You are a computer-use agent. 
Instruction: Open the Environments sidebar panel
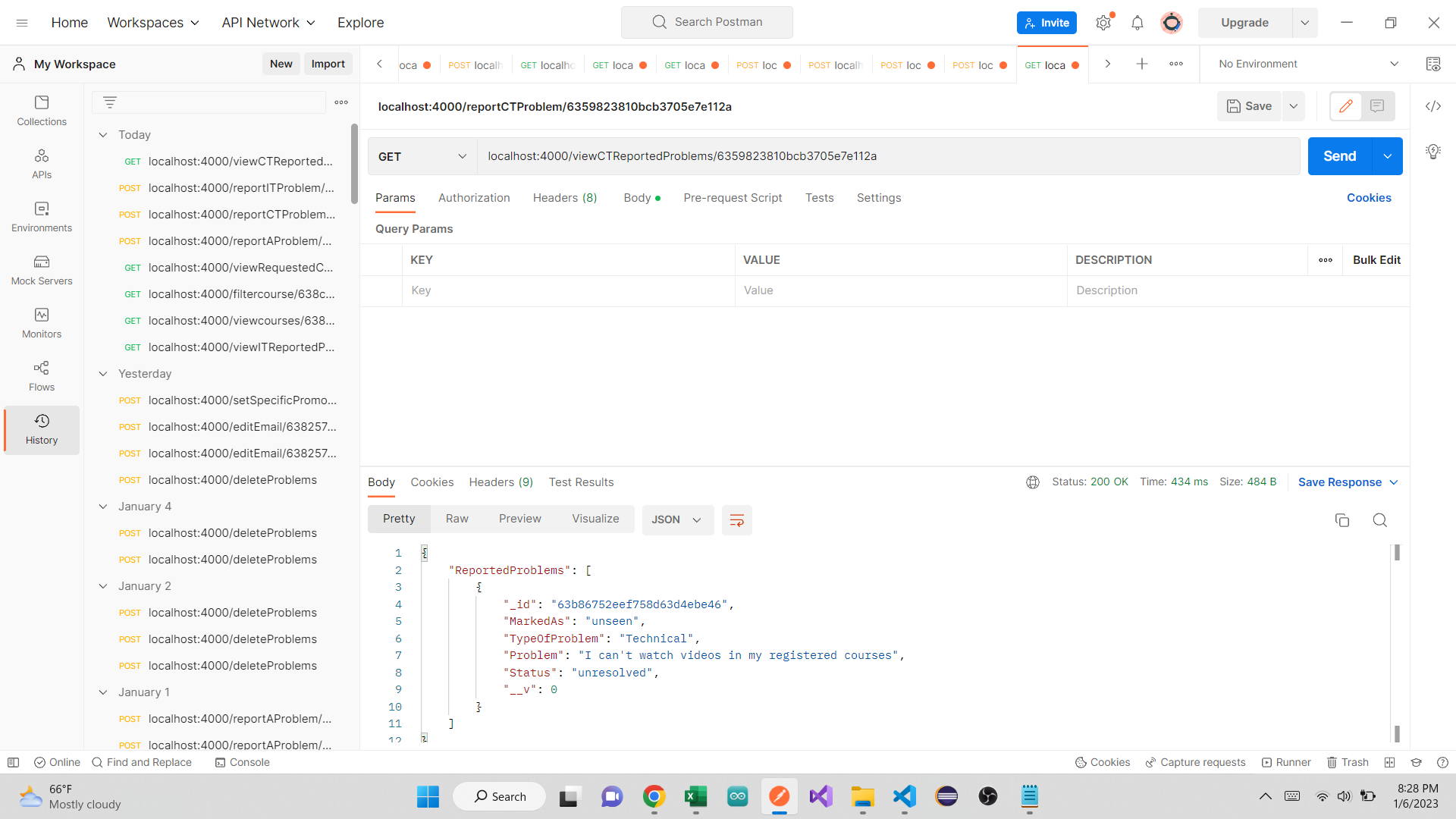pos(42,217)
